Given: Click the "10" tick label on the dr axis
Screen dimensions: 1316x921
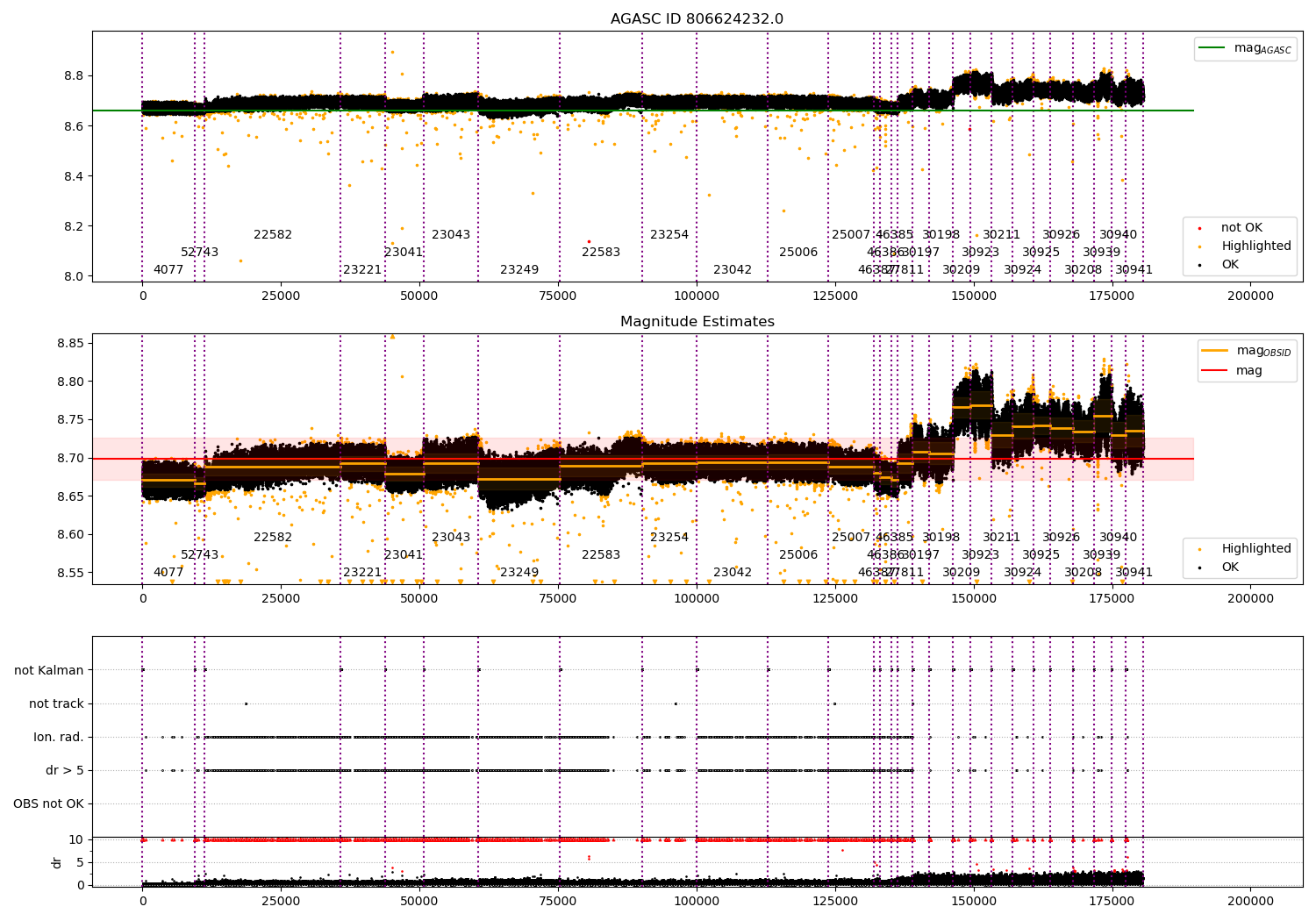Looking at the screenshot, I should pos(76,839).
